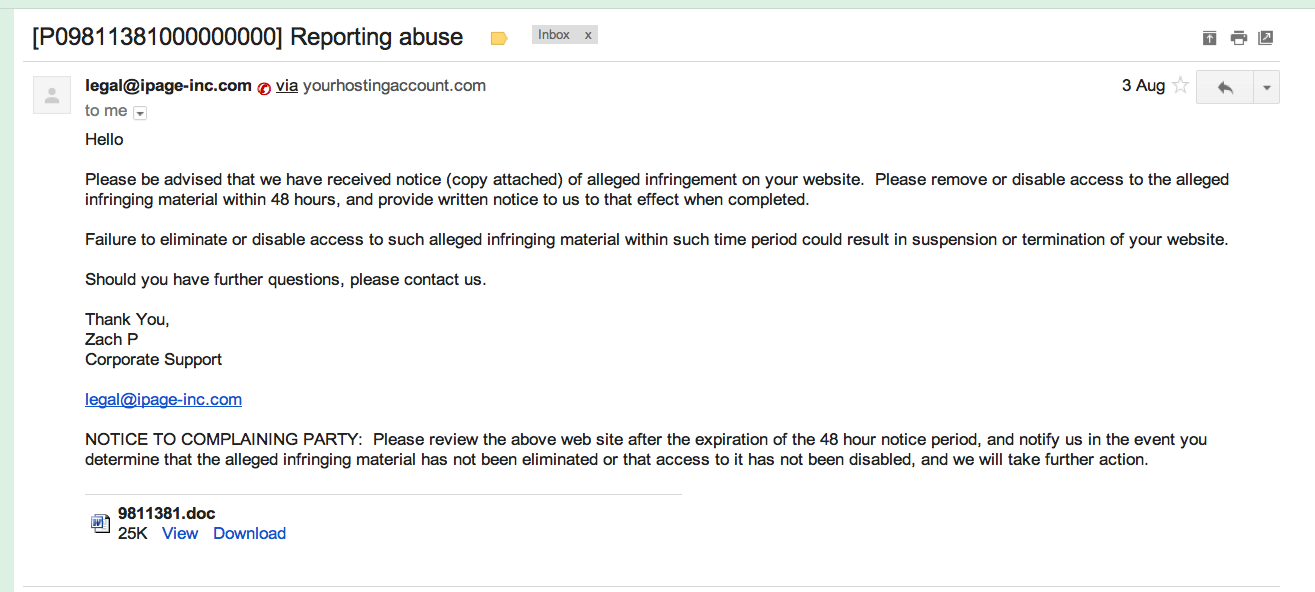The height and width of the screenshot is (592, 1315).
Task: Print the email using the printer icon
Action: 1238,38
